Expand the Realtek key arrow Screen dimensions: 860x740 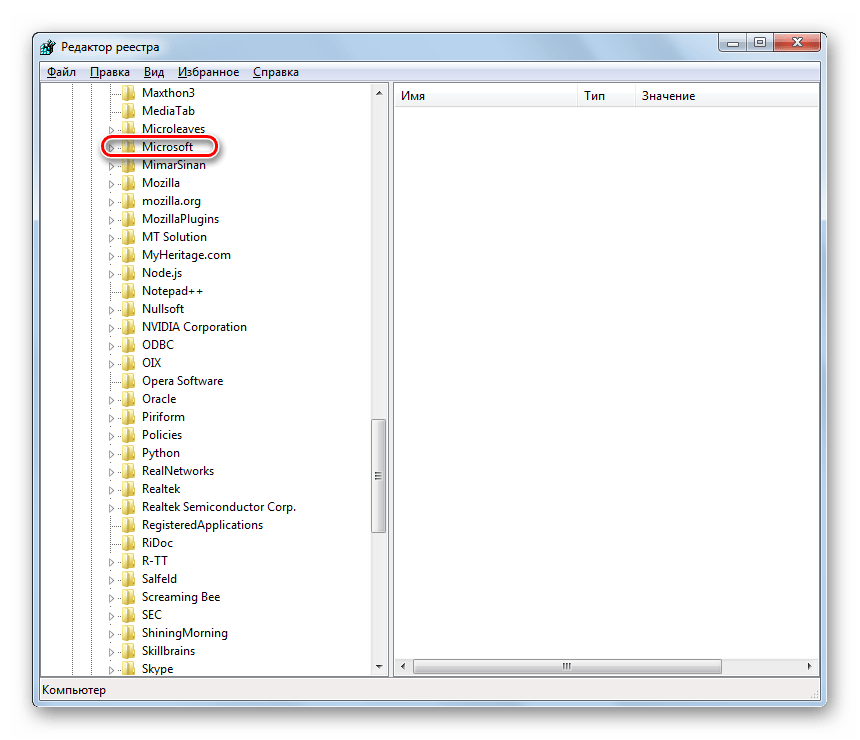point(111,490)
